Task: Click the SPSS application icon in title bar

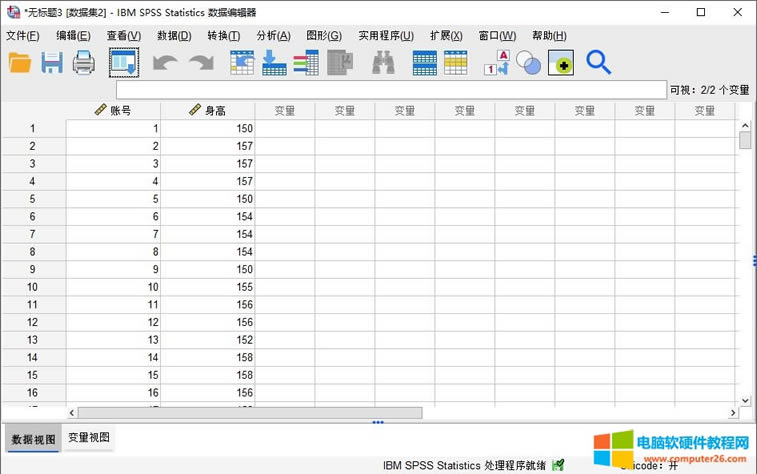Action: [x=14, y=12]
